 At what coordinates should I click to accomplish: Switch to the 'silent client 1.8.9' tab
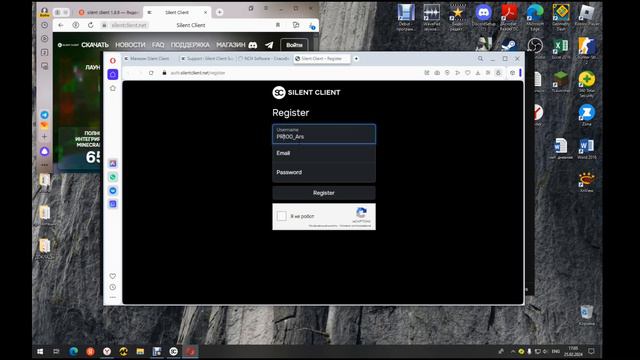(x=109, y=13)
